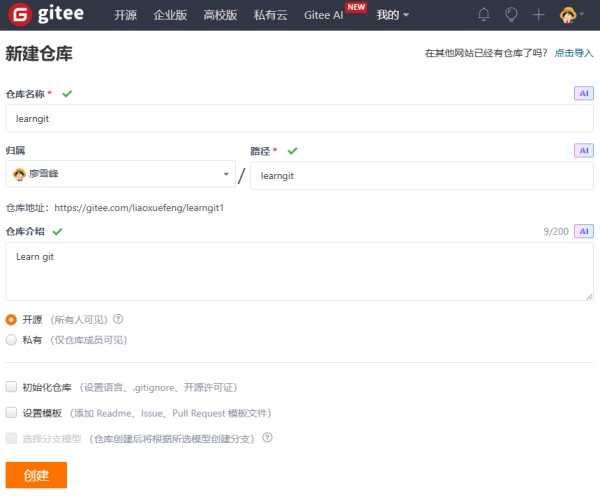Click the Gitee logo in the header
Viewport: 600px width, 496px height.
pos(46,15)
